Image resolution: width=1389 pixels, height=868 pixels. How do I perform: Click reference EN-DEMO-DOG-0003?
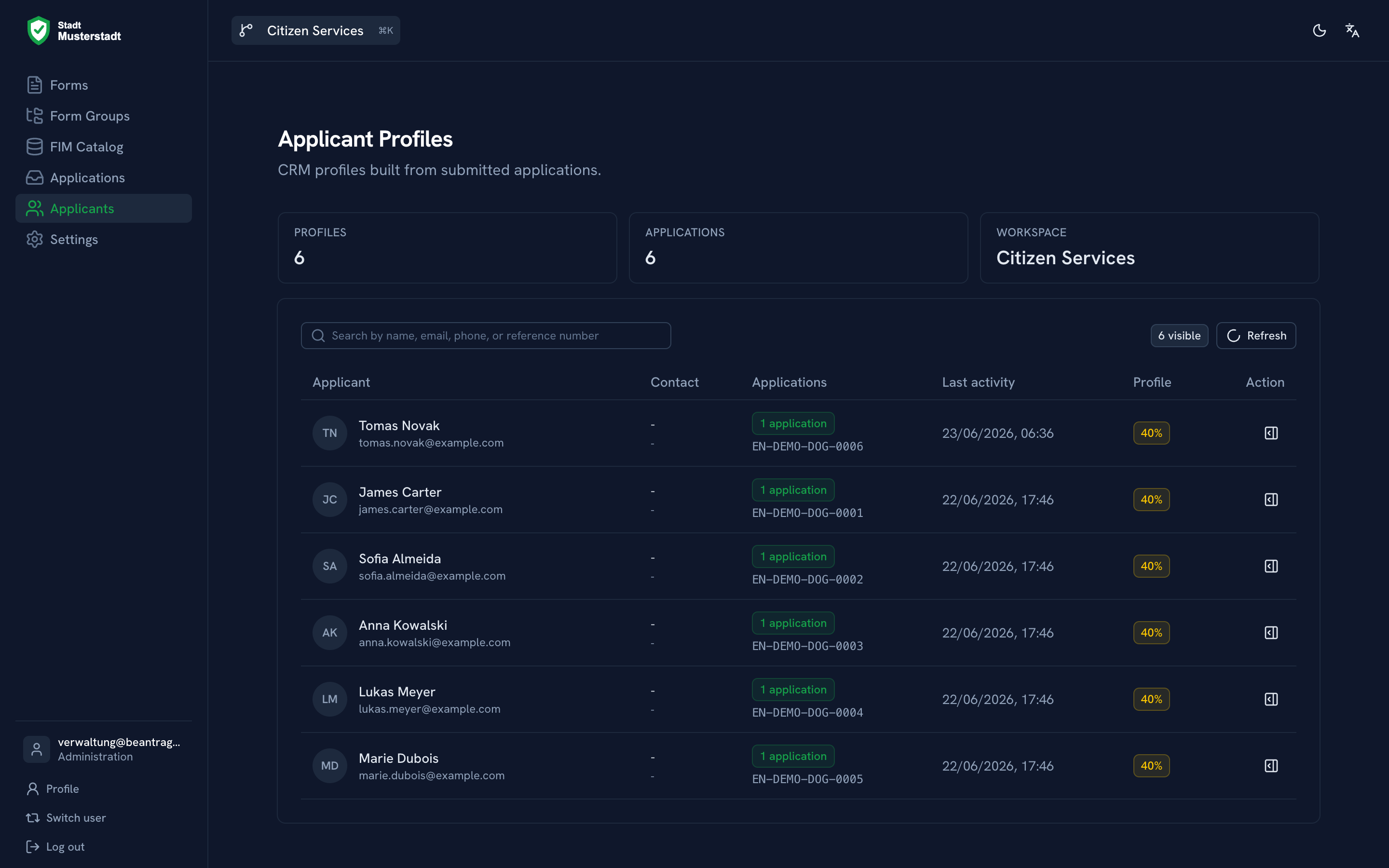pos(807,646)
